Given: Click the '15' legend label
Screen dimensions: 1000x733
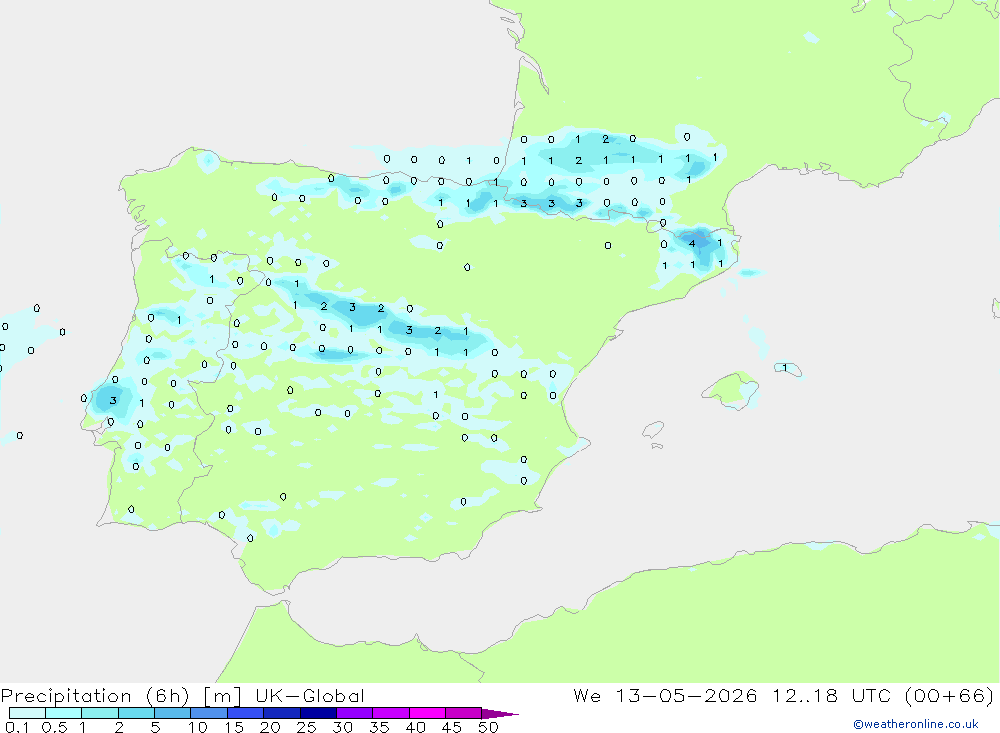Looking at the screenshot, I should [x=234, y=727].
